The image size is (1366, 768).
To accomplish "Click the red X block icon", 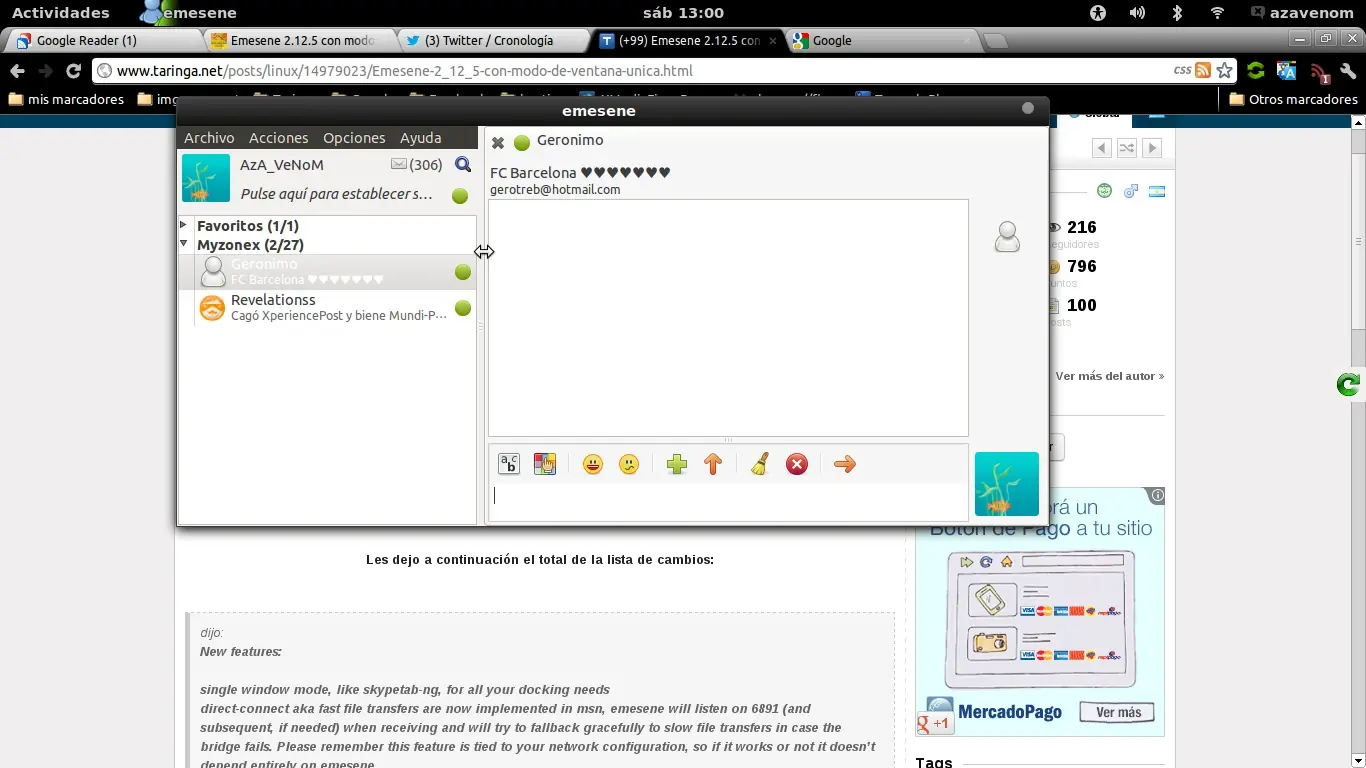I will [797, 464].
